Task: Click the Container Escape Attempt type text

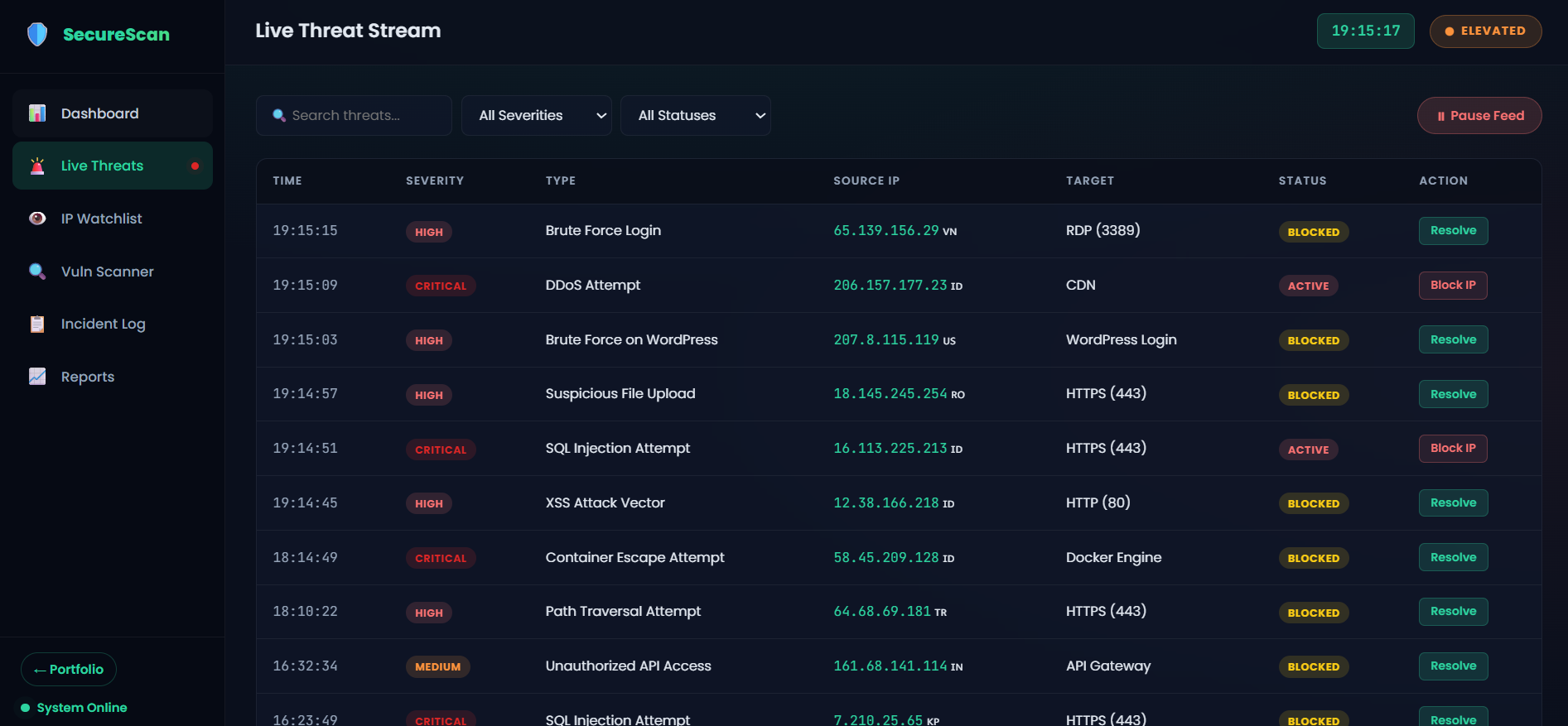Action: coord(634,558)
